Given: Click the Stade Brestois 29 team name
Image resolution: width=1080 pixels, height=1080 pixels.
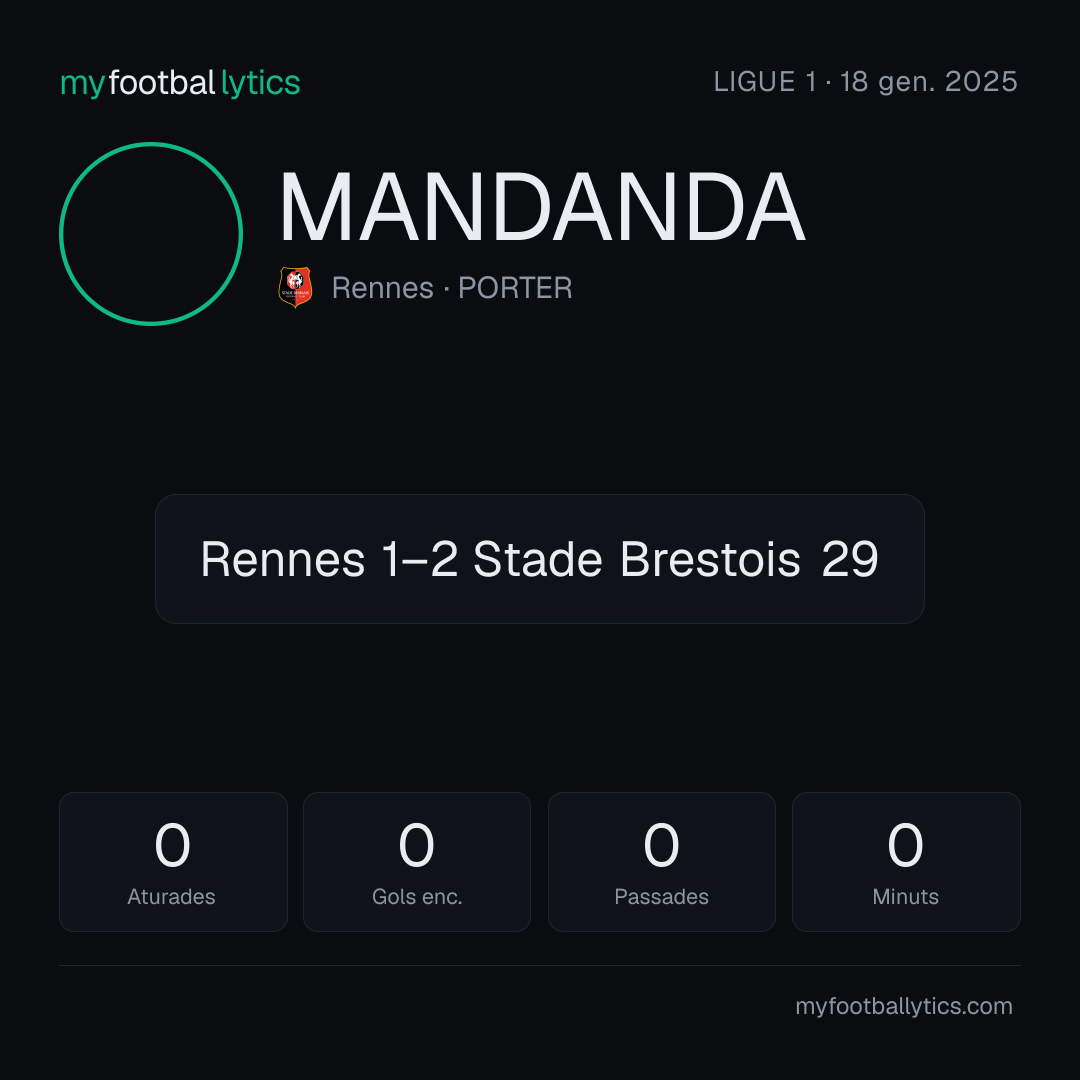Looking at the screenshot, I should coord(676,559).
